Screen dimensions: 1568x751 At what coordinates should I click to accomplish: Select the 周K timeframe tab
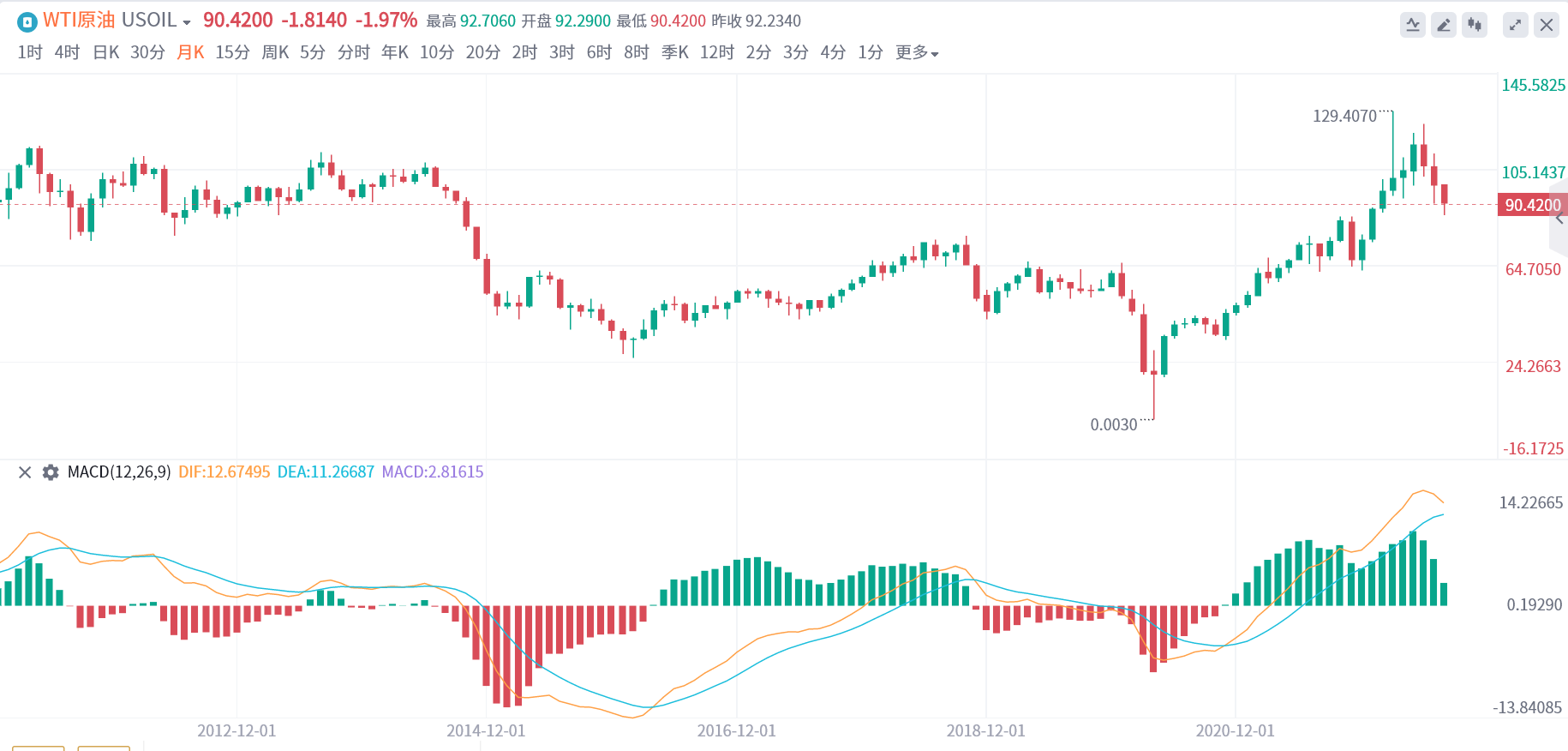(x=275, y=53)
